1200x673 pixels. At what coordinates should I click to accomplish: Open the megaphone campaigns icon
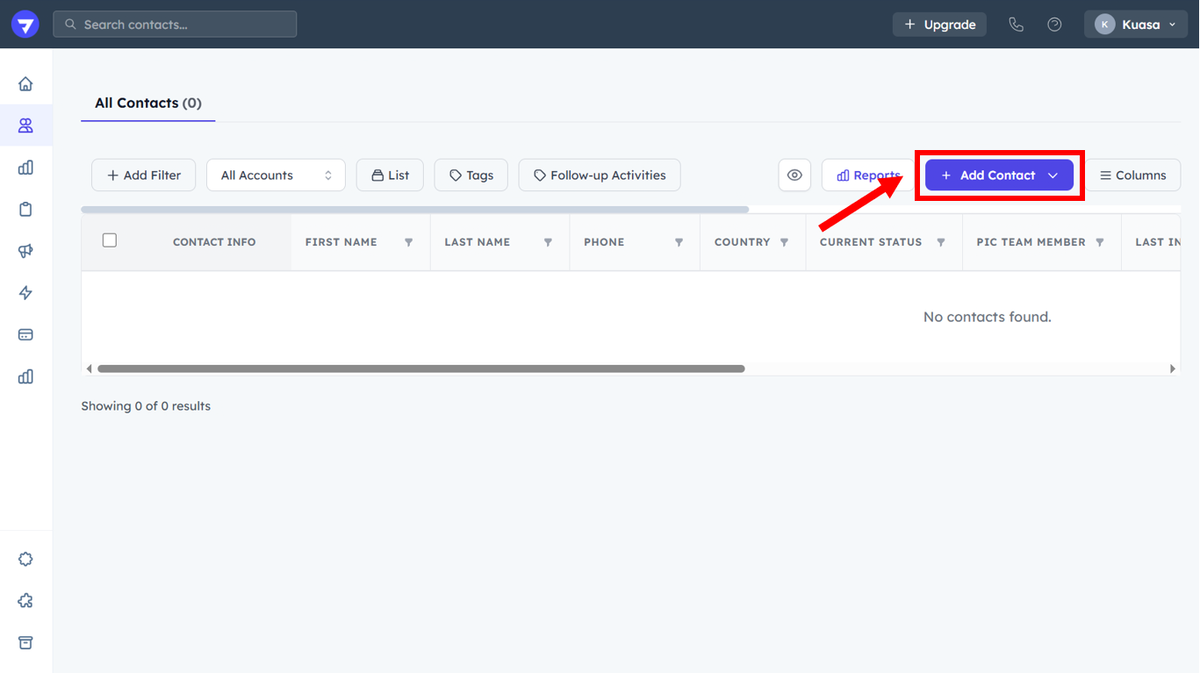click(x=26, y=251)
